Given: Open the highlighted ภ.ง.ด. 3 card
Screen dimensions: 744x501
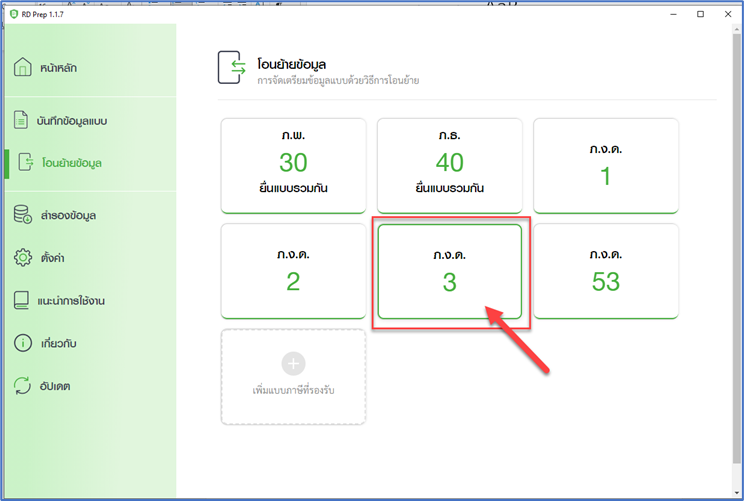Looking at the screenshot, I should coord(449,271).
